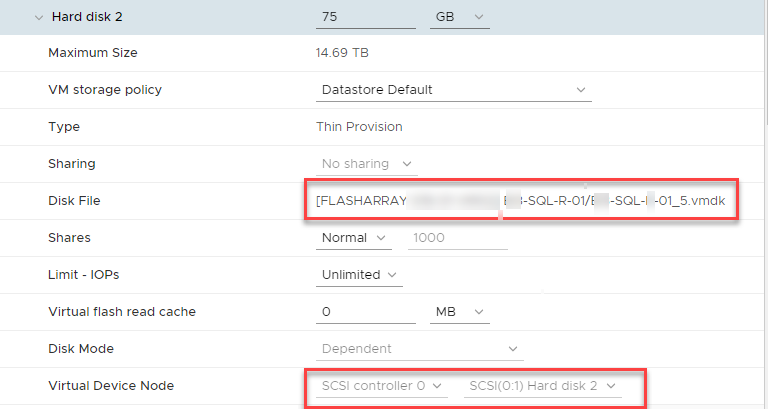Edit the Hard disk 2 size field
The width and height of the screenshot is (768, 409).
(x=366, y=17)
